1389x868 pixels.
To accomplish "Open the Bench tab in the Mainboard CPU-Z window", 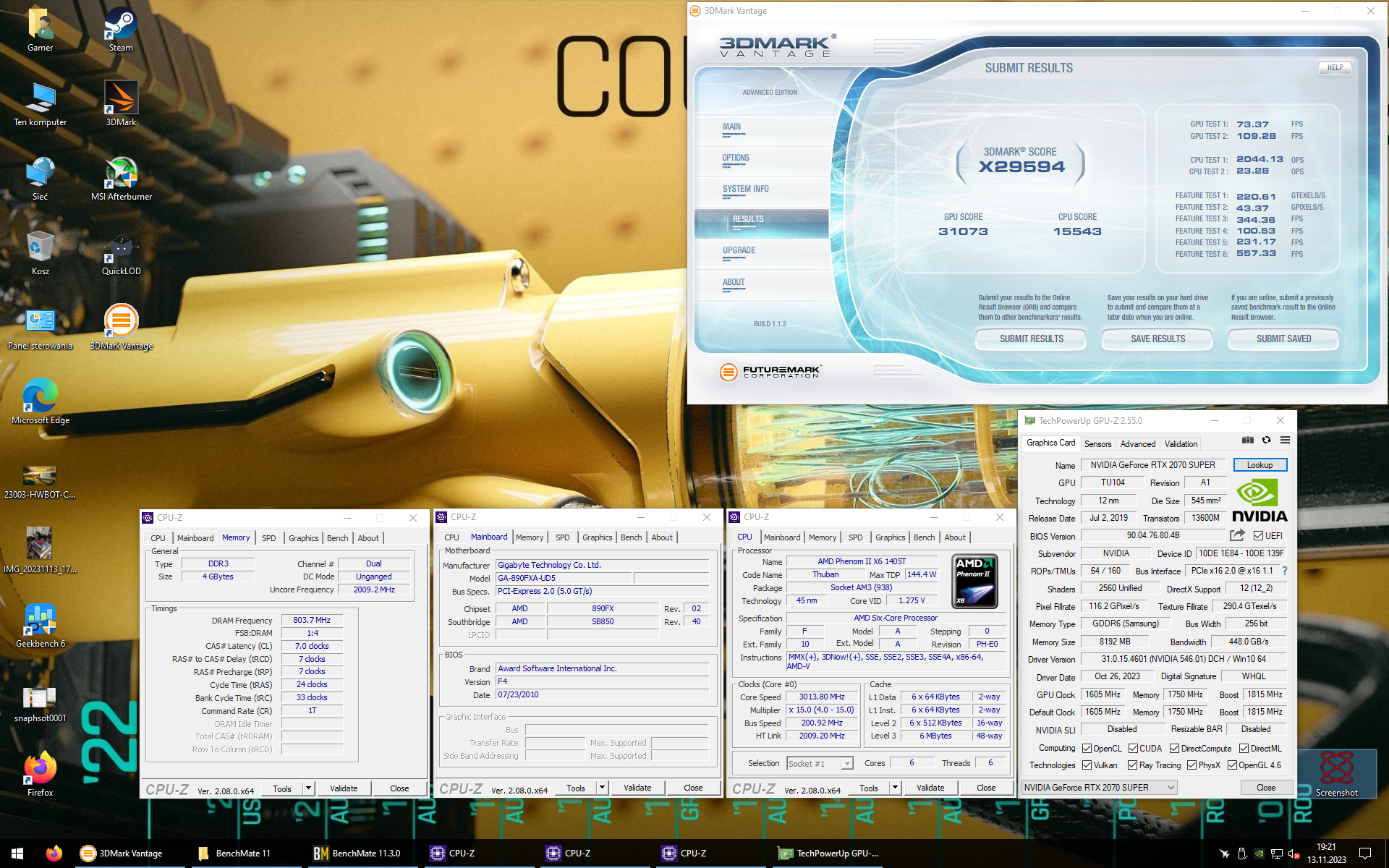I will point(631,537).
